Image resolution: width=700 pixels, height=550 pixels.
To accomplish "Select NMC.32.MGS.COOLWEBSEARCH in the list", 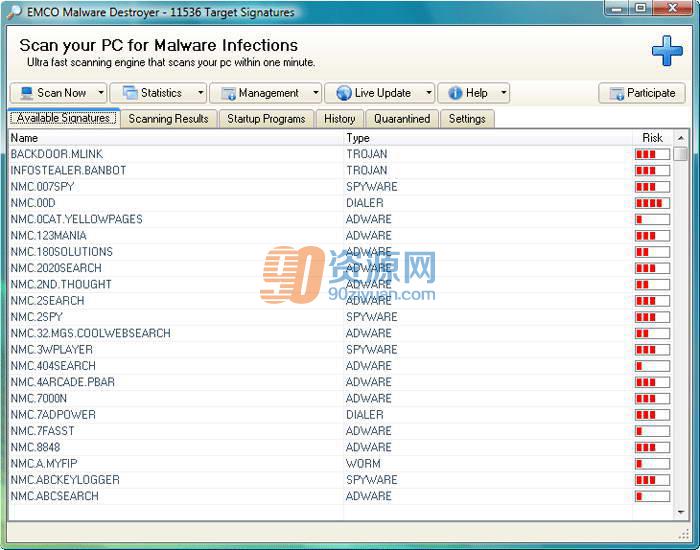I will 341,333.
